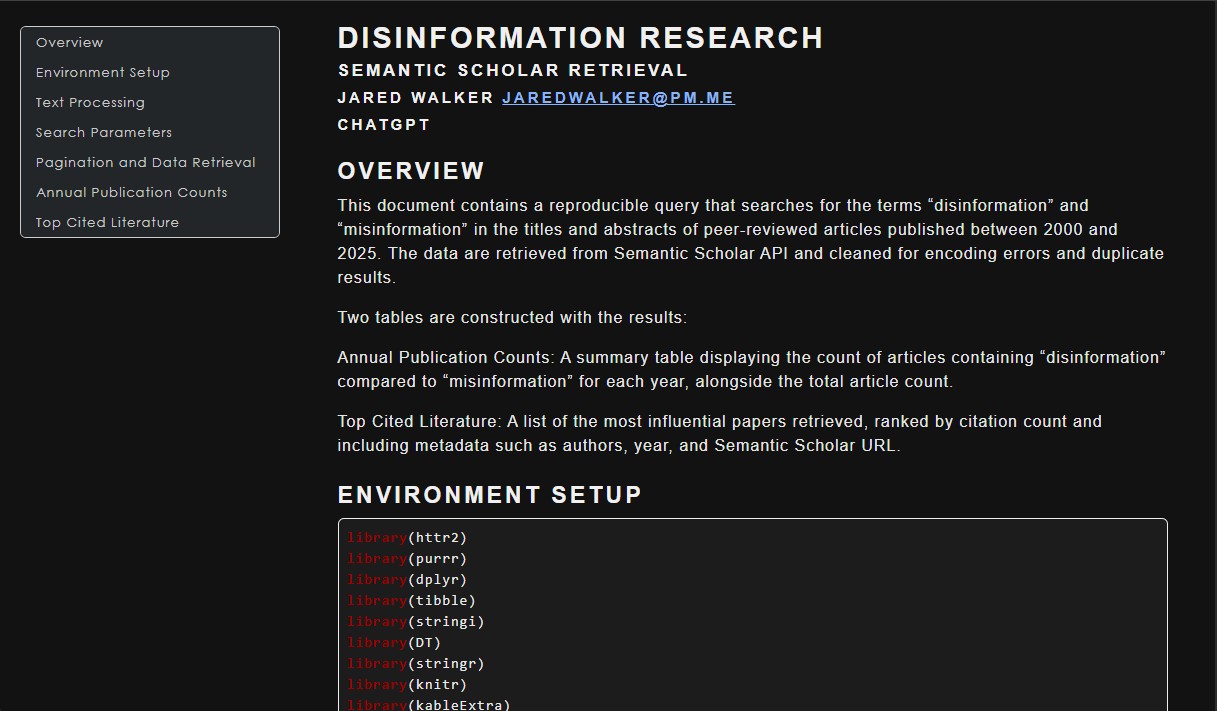
Task: Click the library(purrr) code line
Action: pyautogui.click(x=407, y=559)
